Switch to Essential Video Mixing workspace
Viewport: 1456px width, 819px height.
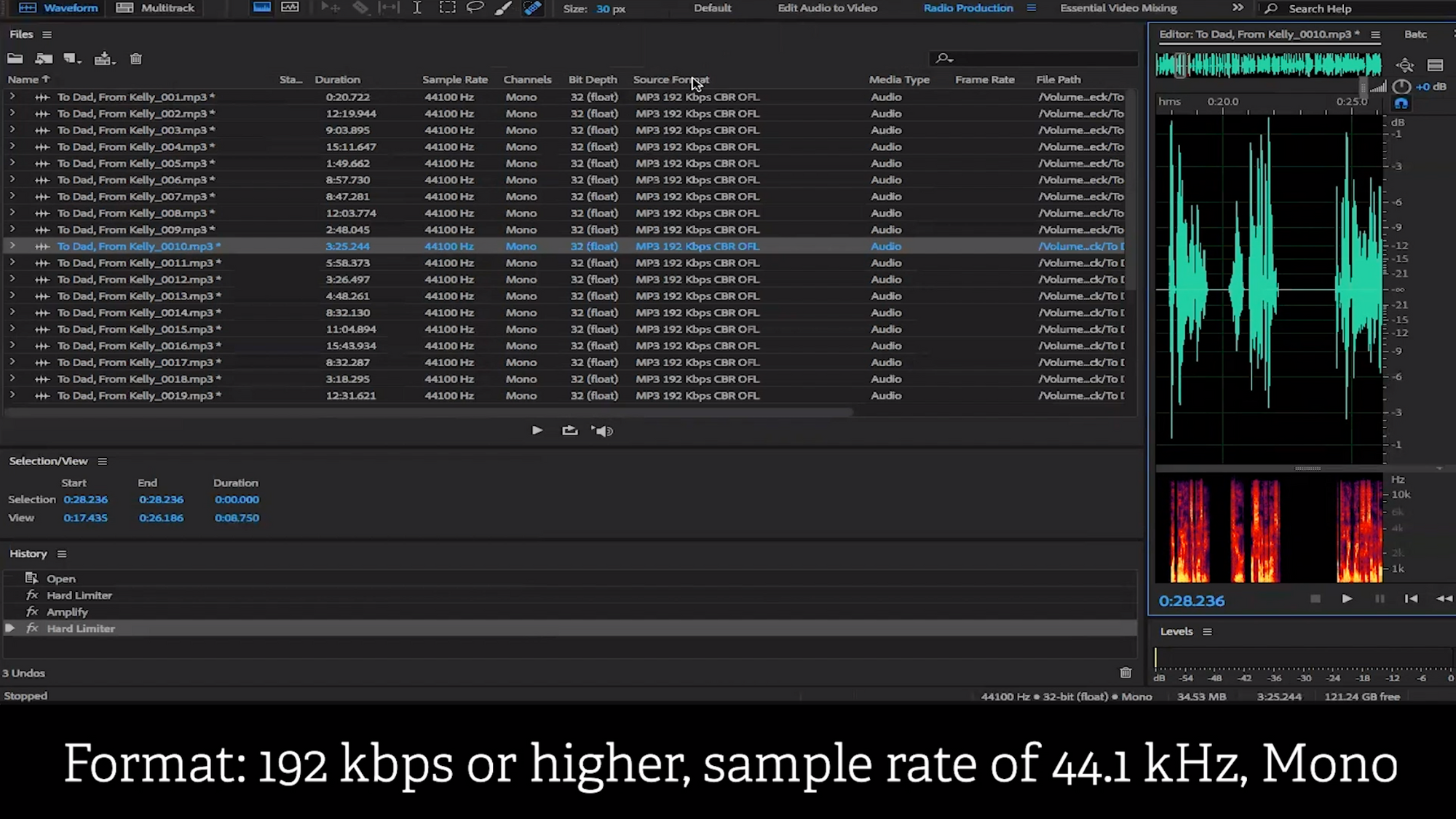[1117, 8]
